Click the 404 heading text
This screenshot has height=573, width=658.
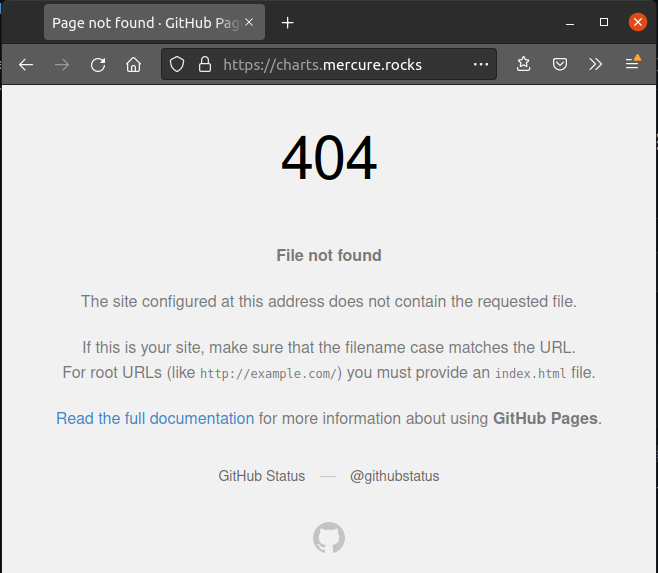tap(329, 157)
